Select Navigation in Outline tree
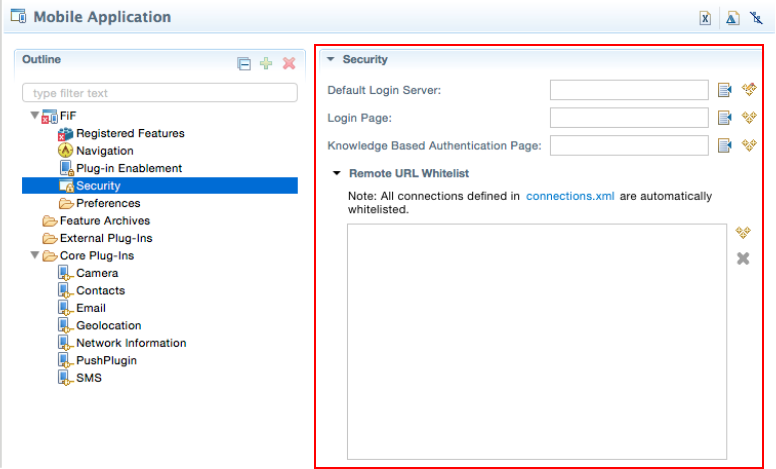 coord(105,151)
